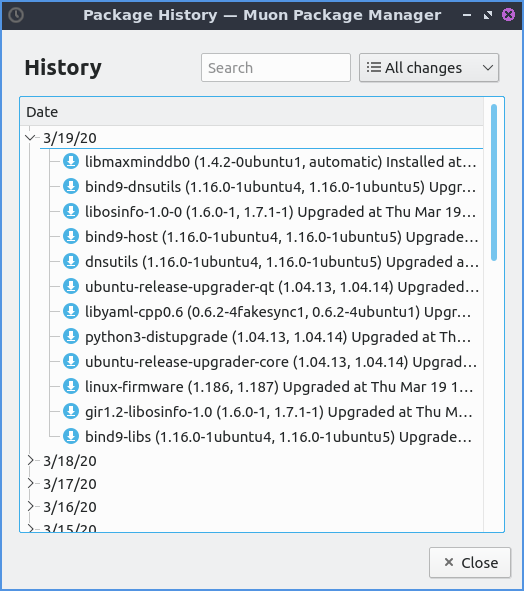
Task: Expand the 3/18/20 date group
Action: pos(31,460)
